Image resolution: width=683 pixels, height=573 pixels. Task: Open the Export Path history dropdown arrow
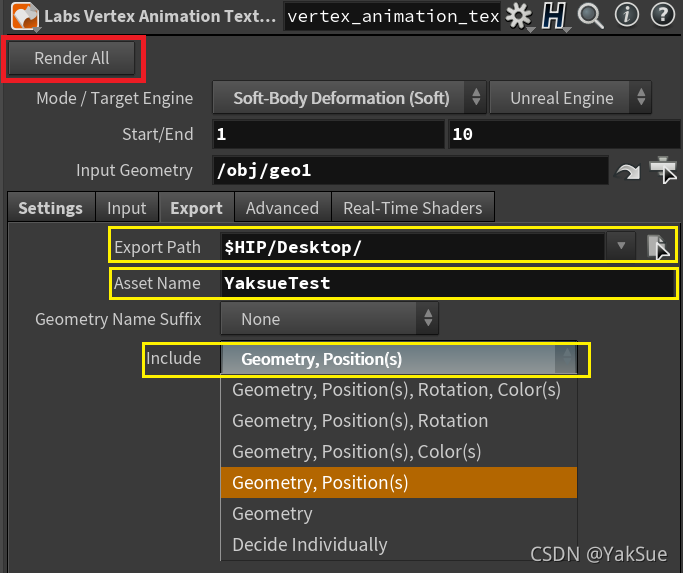click(621, 246)
